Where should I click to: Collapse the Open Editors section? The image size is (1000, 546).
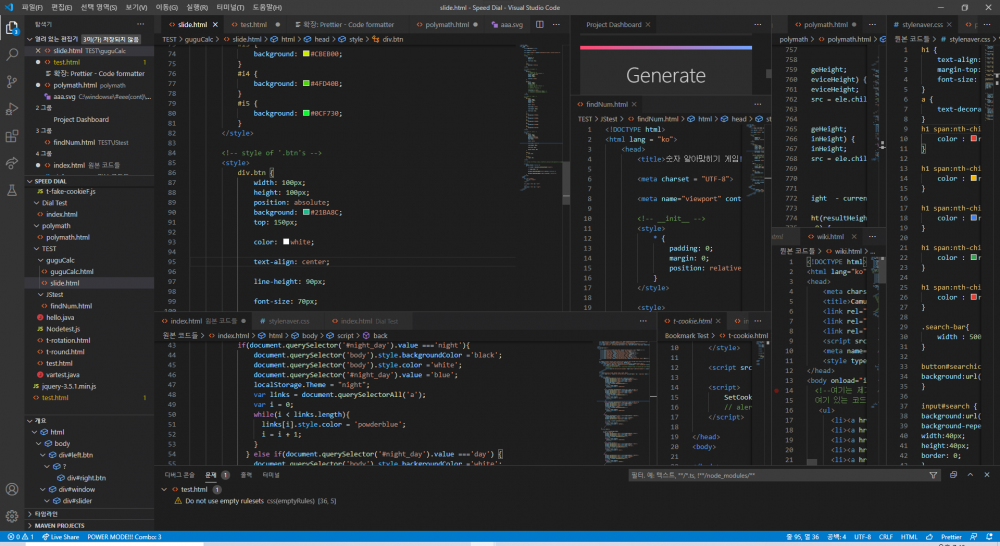[29, 40]
